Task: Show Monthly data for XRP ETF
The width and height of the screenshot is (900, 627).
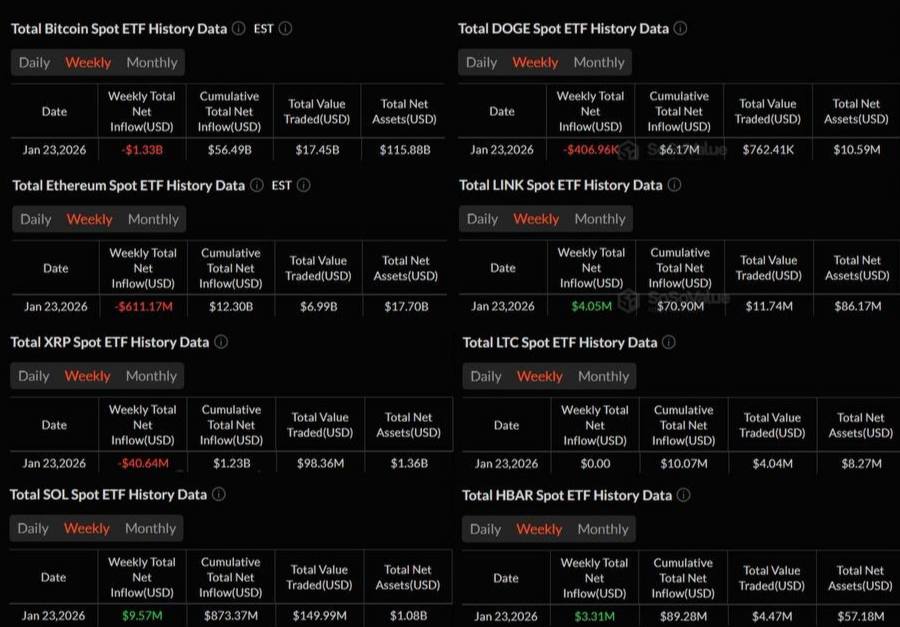Action: 152,376
